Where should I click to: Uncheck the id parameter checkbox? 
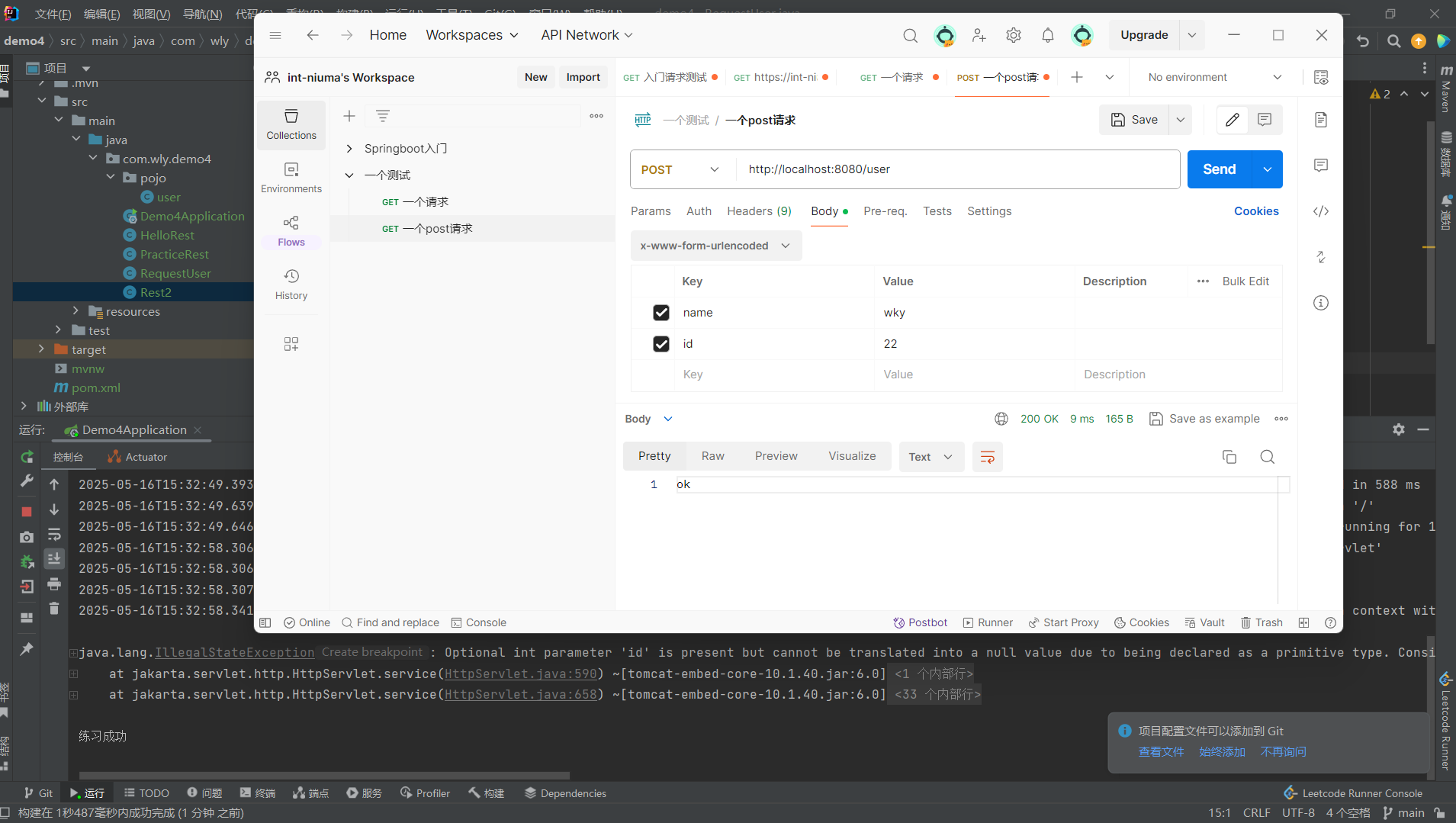pyautogui.click(x=661, y=344)
